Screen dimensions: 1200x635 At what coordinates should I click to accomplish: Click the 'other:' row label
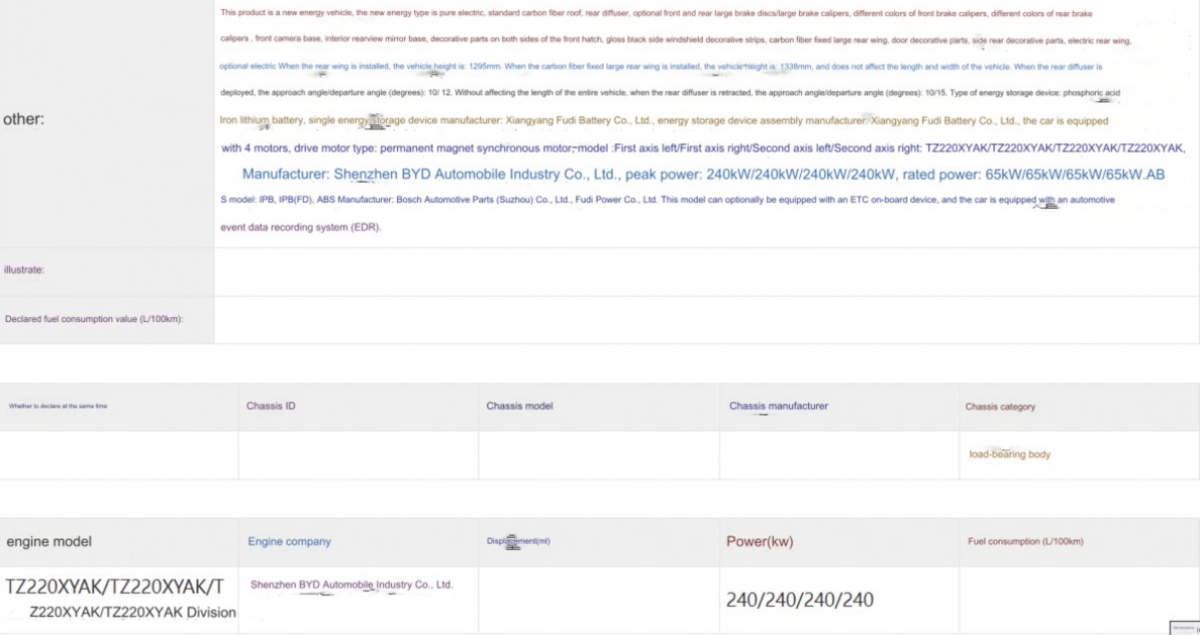[24, 119]
